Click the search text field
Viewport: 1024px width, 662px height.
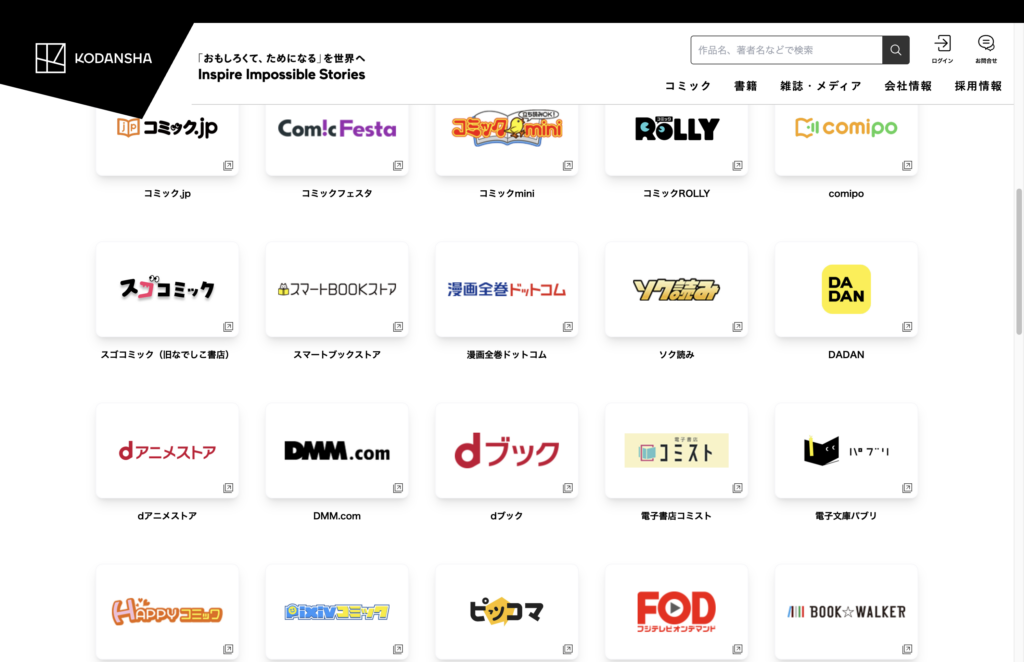click(786, 50)
